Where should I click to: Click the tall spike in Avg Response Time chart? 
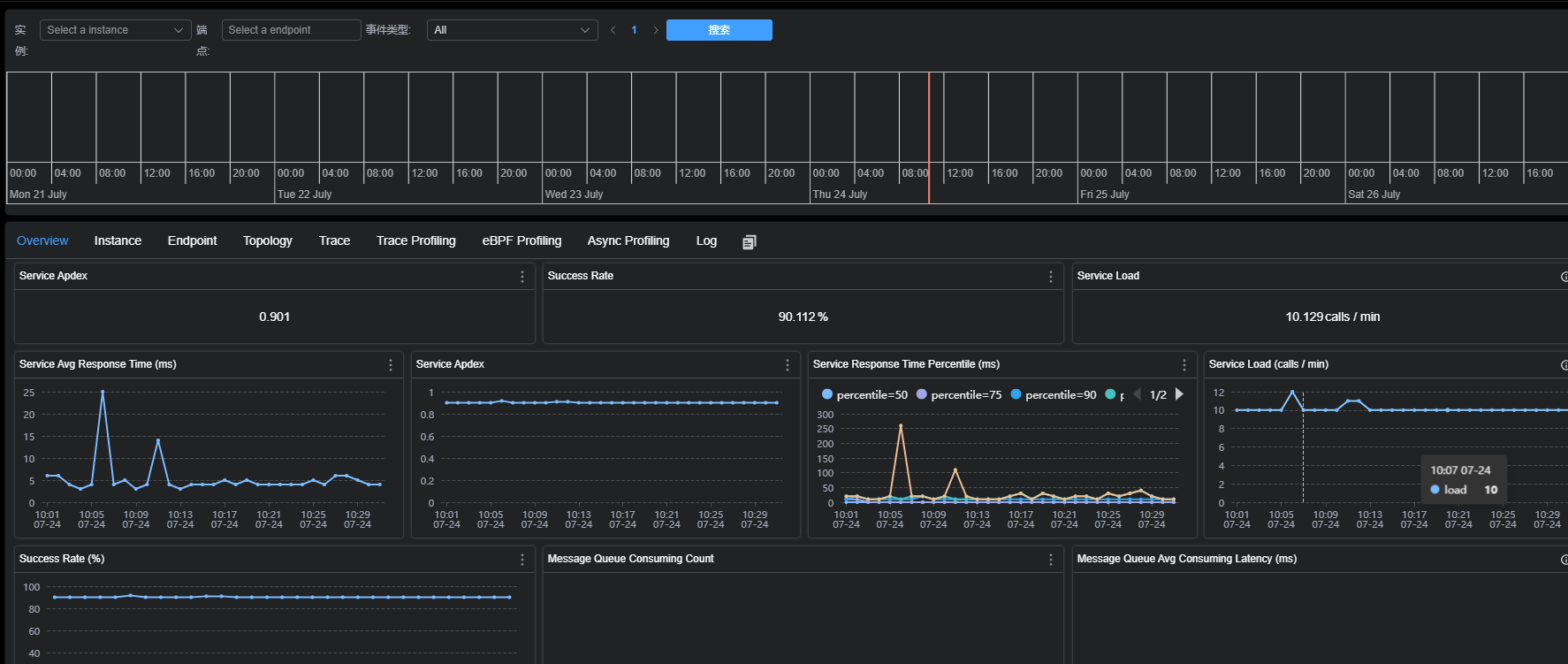[x=103, y=393]
